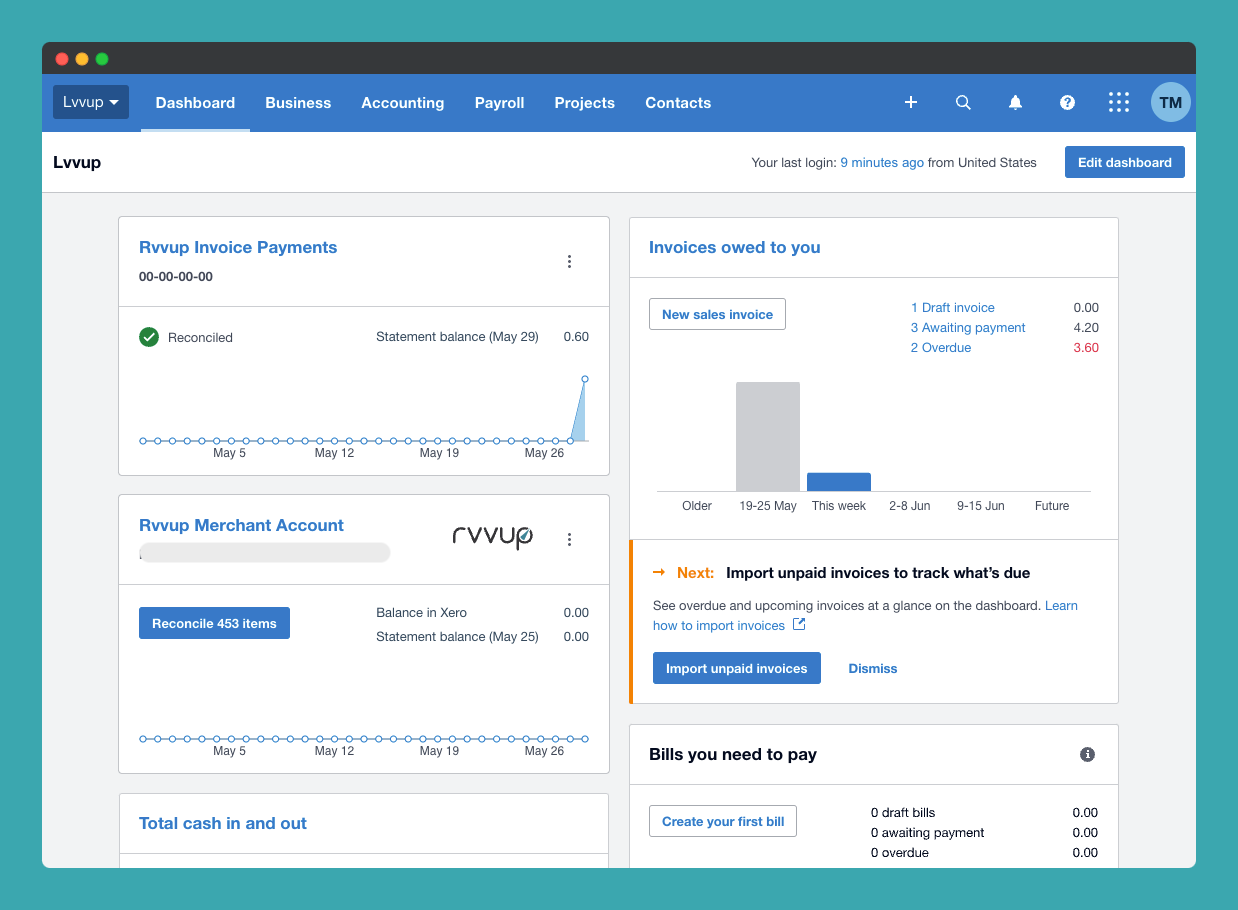Open the help question mark icon
Screen dimensions: 1238x910
(x=1067, y=102)
